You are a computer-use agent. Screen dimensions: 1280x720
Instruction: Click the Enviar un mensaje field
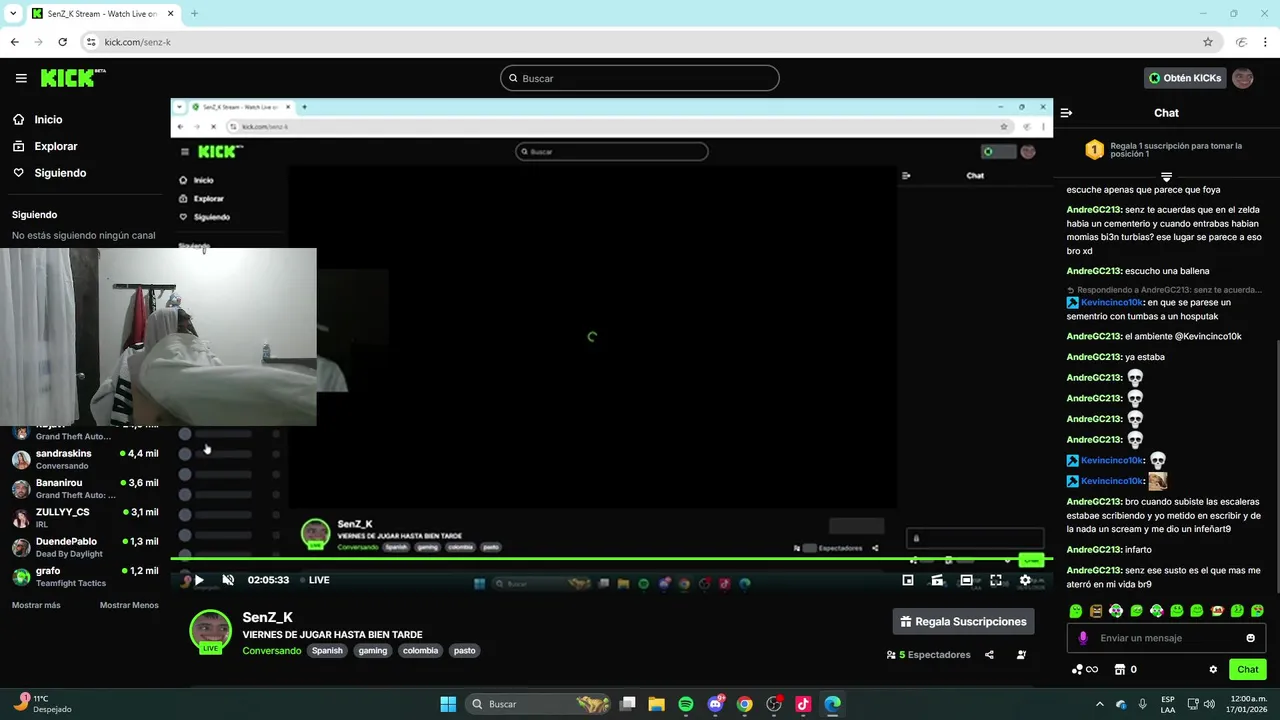pos(1166,638)
